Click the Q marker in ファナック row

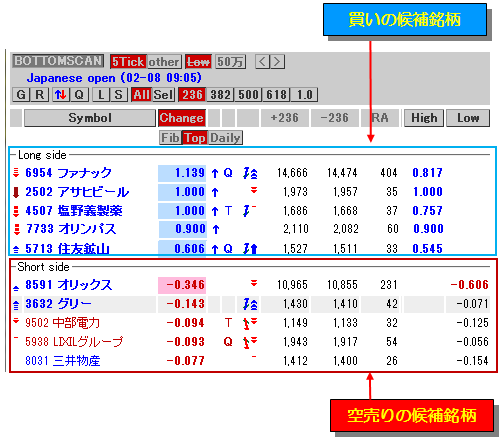coord(228,173)
